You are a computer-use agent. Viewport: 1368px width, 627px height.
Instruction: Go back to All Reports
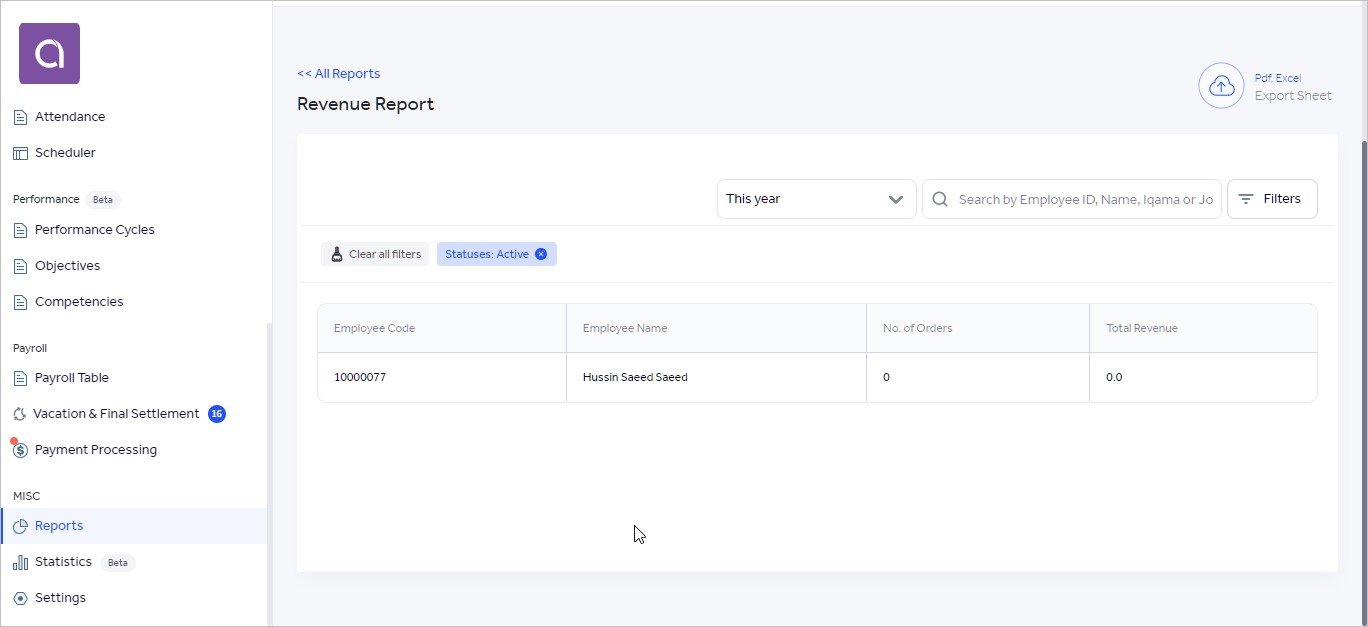point(338,74)
